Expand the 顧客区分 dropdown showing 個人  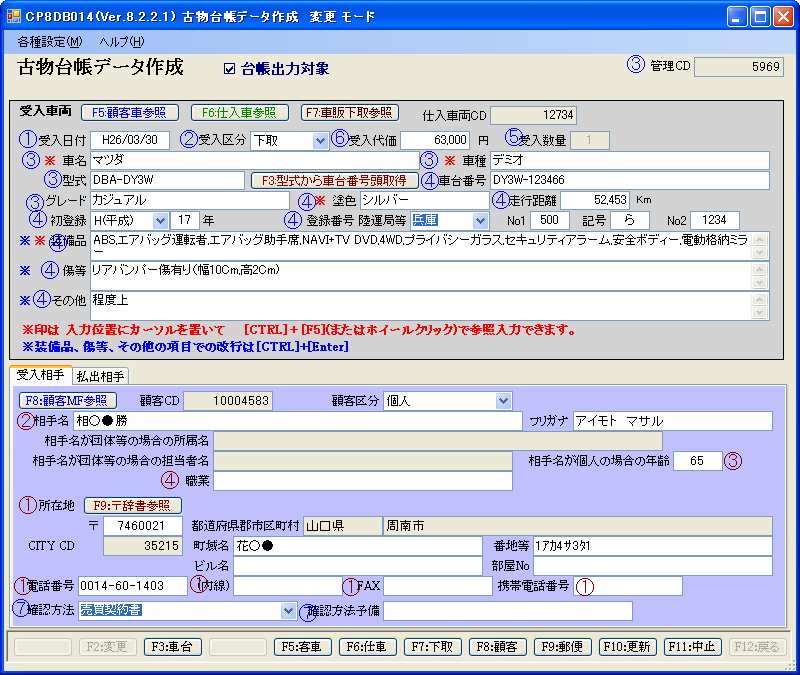coord(503,401)
